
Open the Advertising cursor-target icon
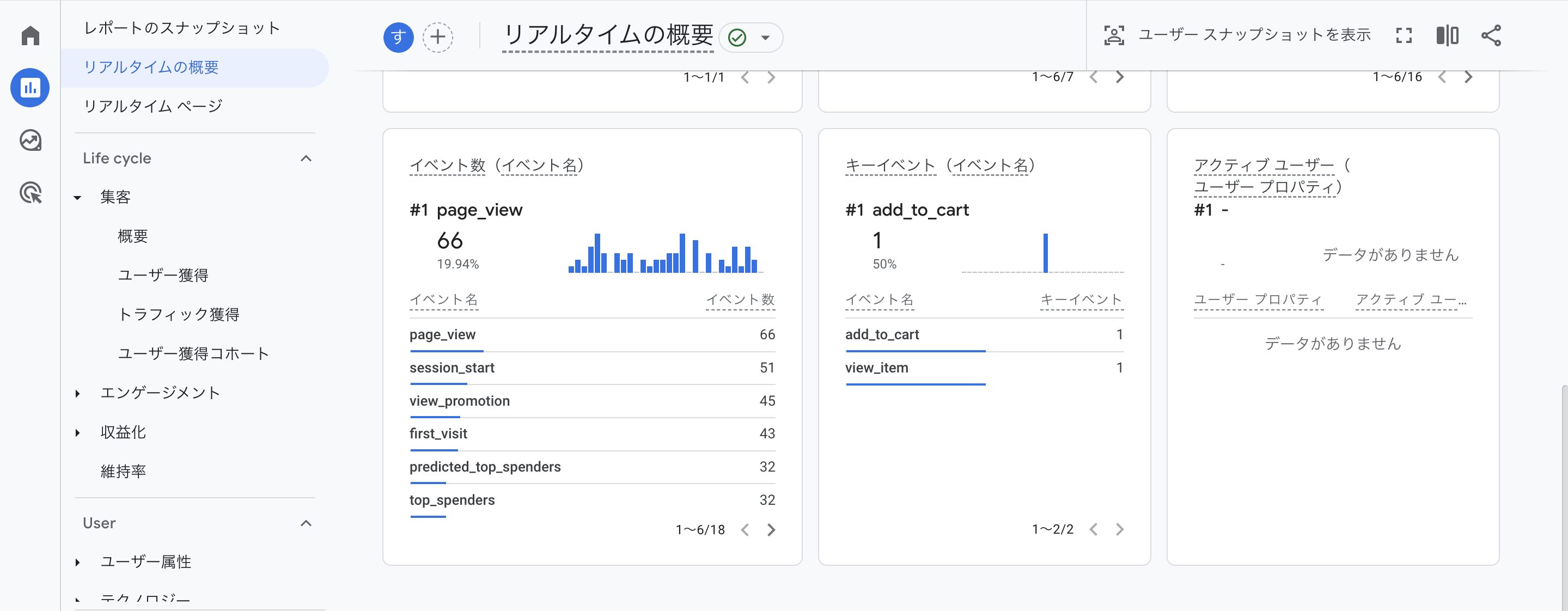pyautogui.click(x=30, y=193)
